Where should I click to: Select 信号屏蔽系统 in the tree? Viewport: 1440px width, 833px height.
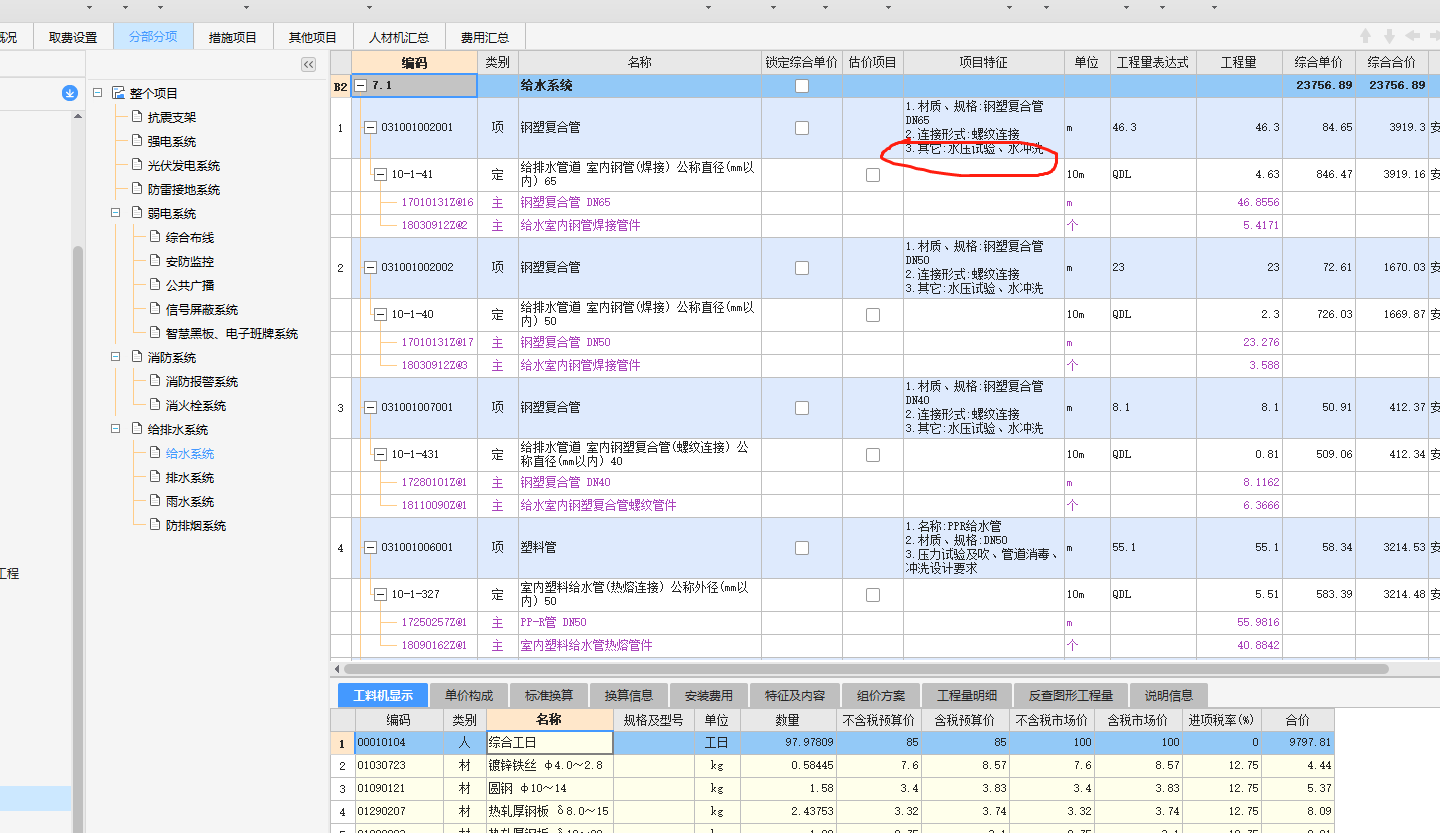[x=202, y=309]
